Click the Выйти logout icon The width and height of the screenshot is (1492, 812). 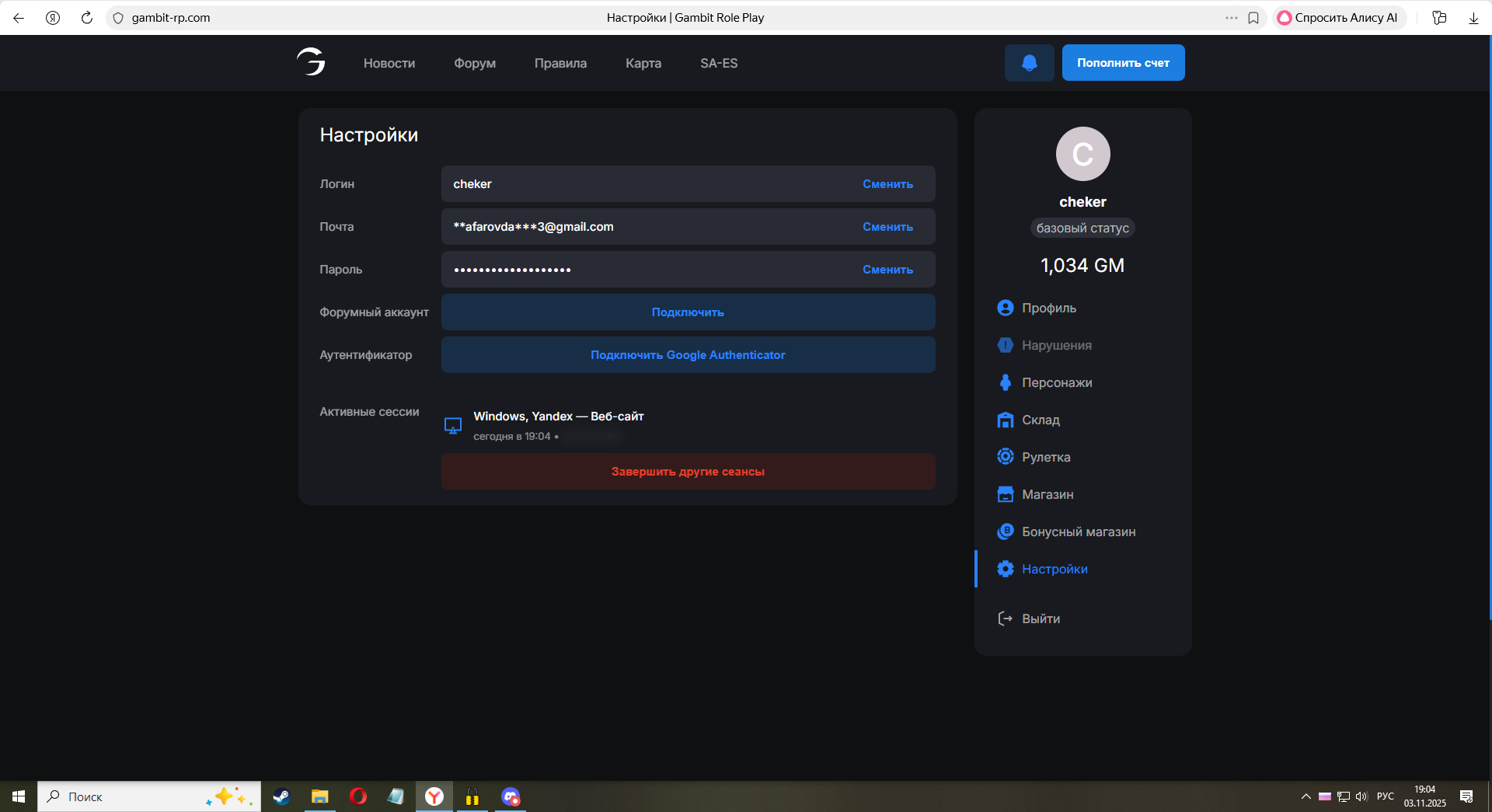[x=1005, y=619]
